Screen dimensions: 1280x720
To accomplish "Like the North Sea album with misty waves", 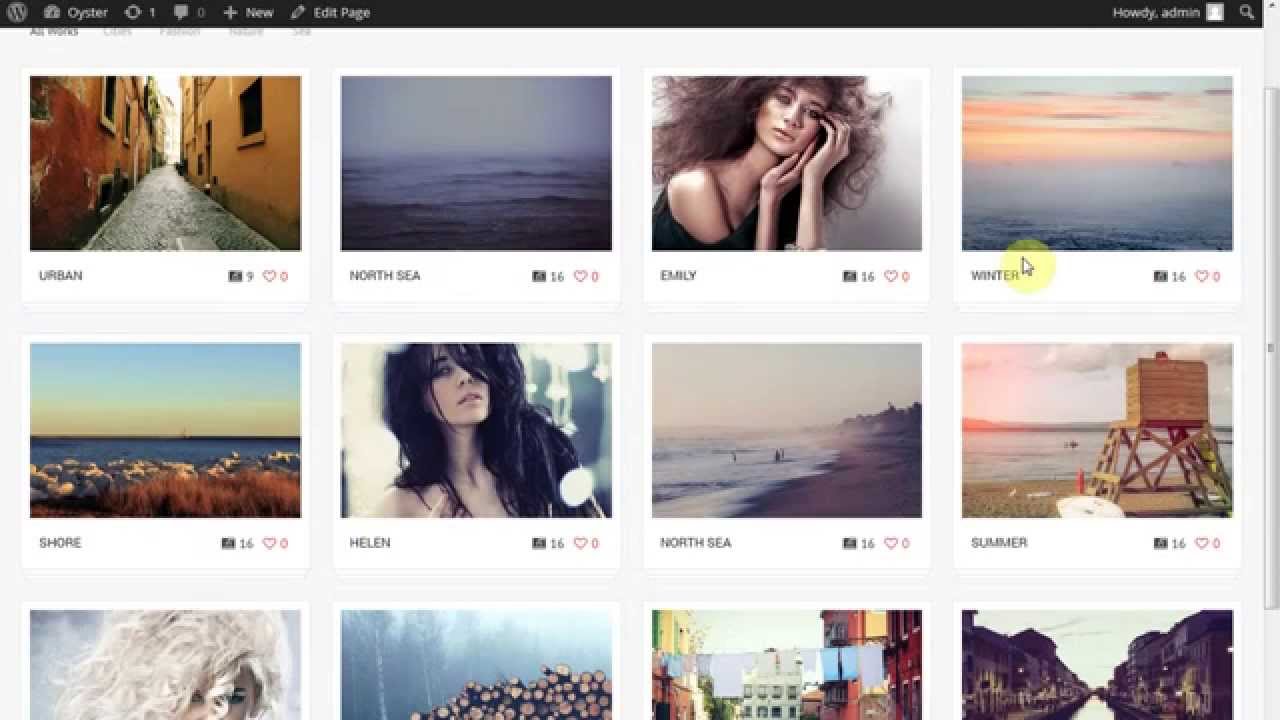I will 580,276.
